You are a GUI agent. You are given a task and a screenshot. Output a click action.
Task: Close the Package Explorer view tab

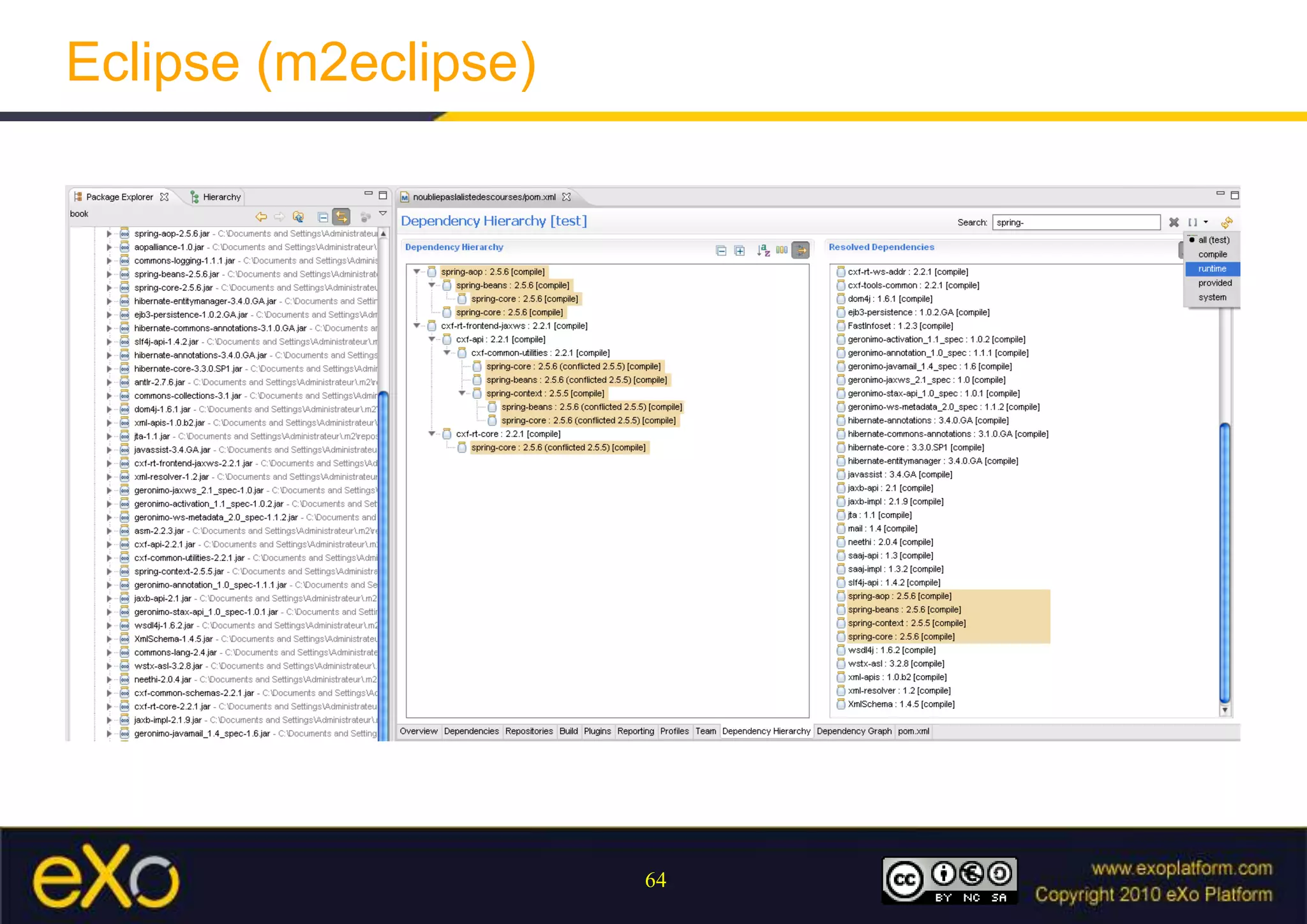pyautogui.click(x=165, y=197)
